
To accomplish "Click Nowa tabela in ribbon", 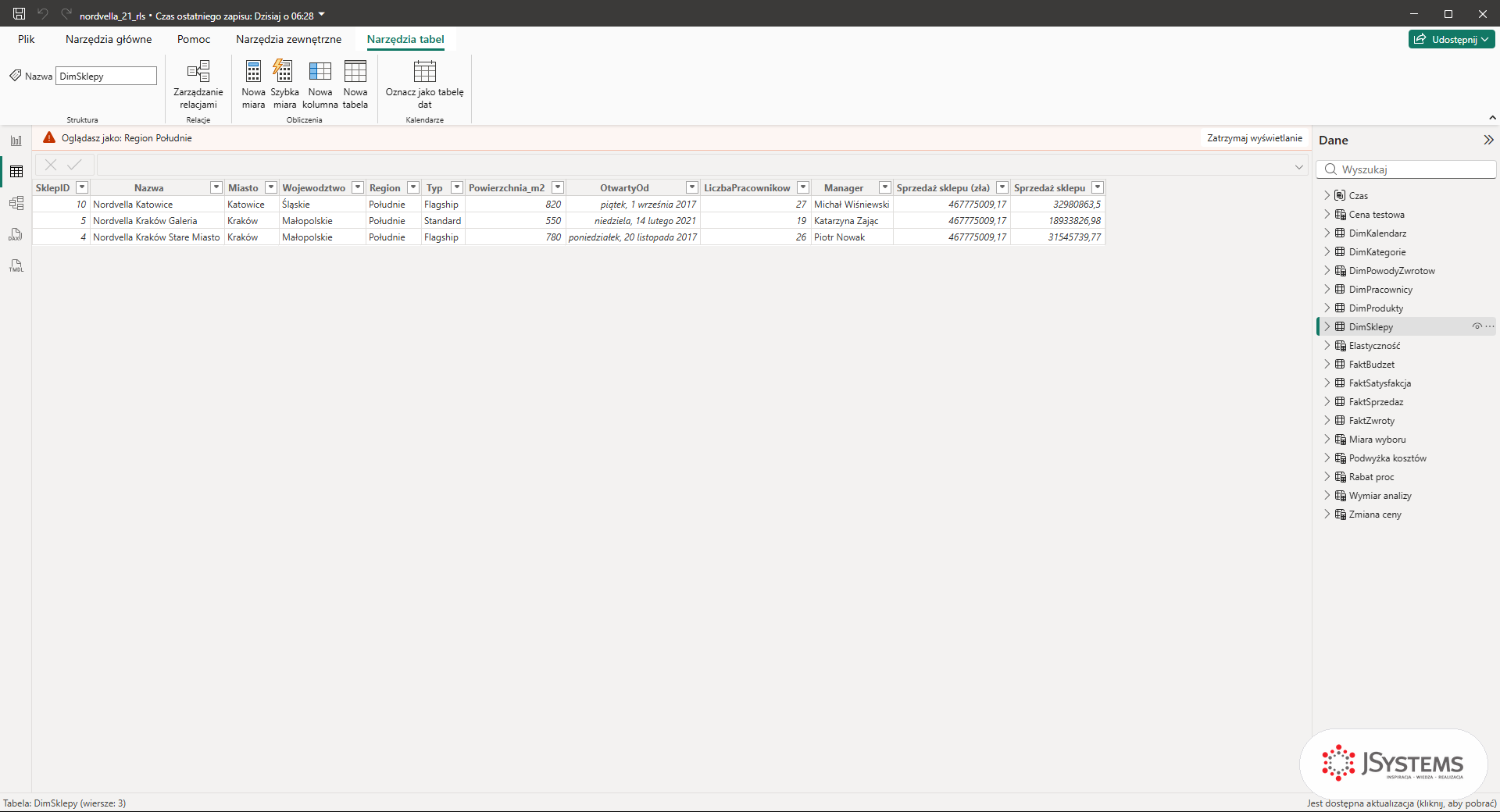I will click(355, 84).
